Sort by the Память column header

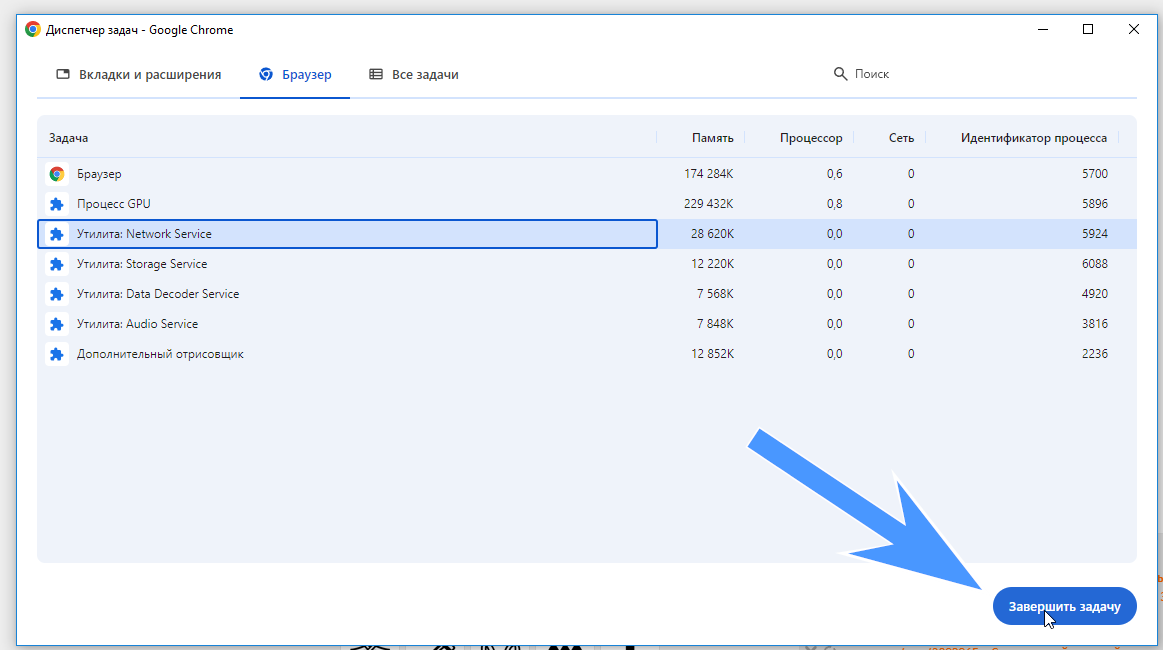click(x=712, y=138)
